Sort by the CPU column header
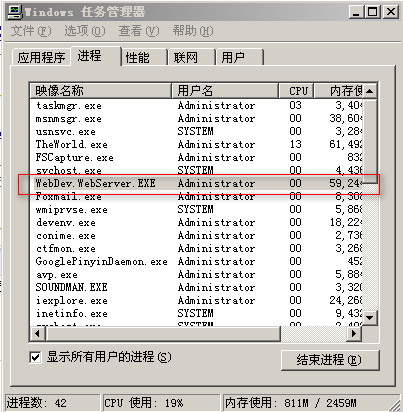This screenshot has width=403, height=412. 296,90
